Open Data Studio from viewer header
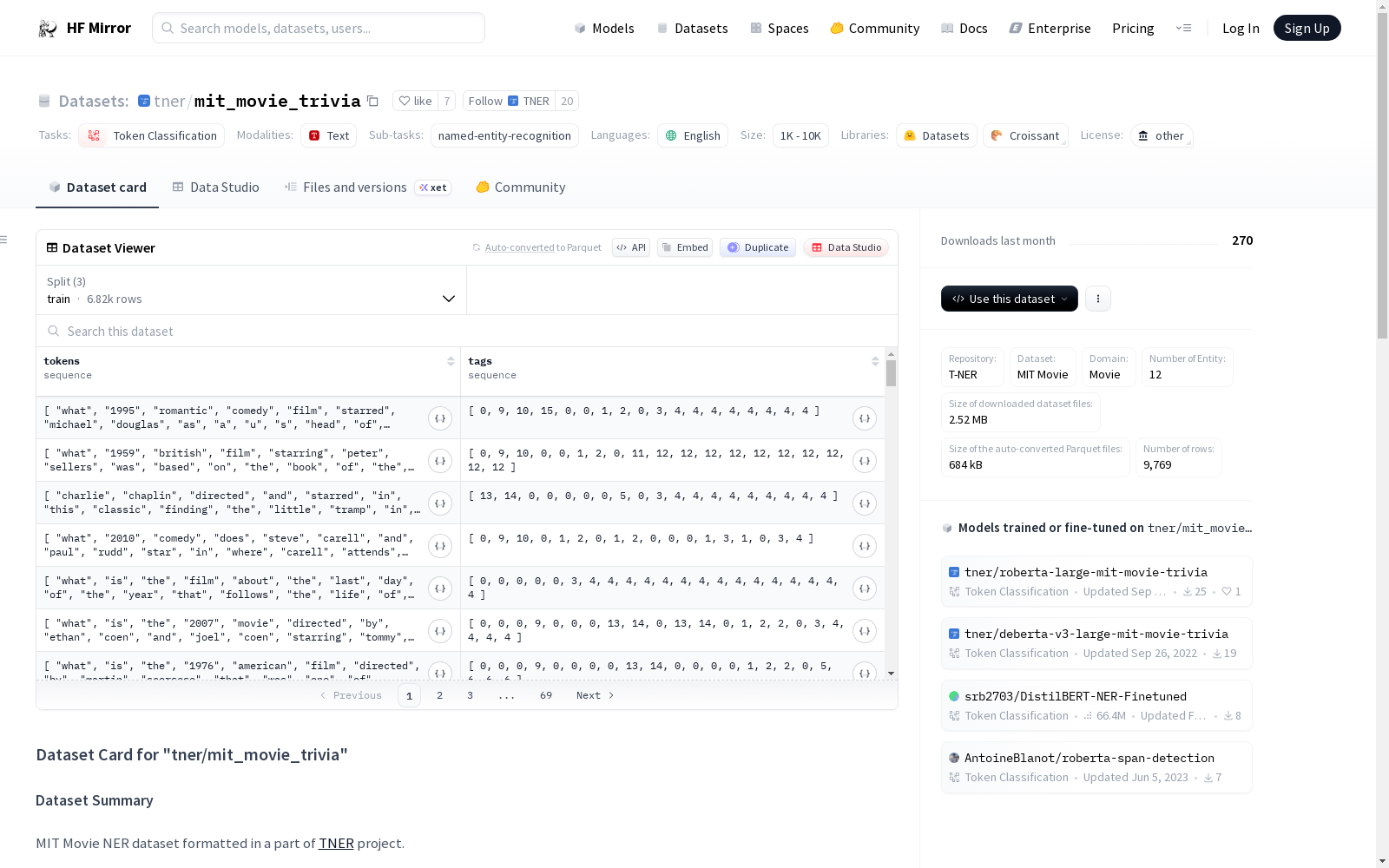The height and width of the screenshot is (868, 1389). coord(846,247)
